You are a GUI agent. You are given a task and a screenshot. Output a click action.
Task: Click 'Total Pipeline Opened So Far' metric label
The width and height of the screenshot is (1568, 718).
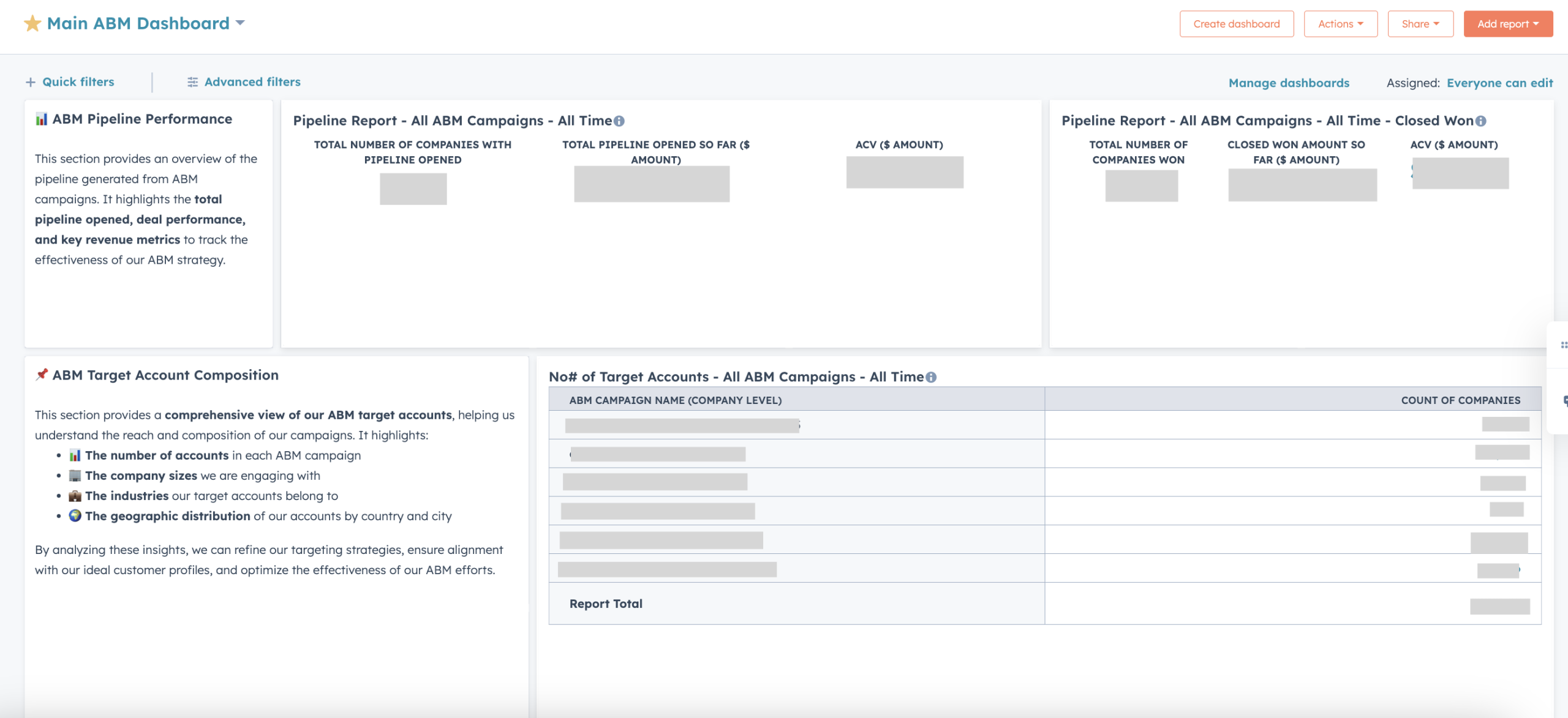(x=656, y=152)
